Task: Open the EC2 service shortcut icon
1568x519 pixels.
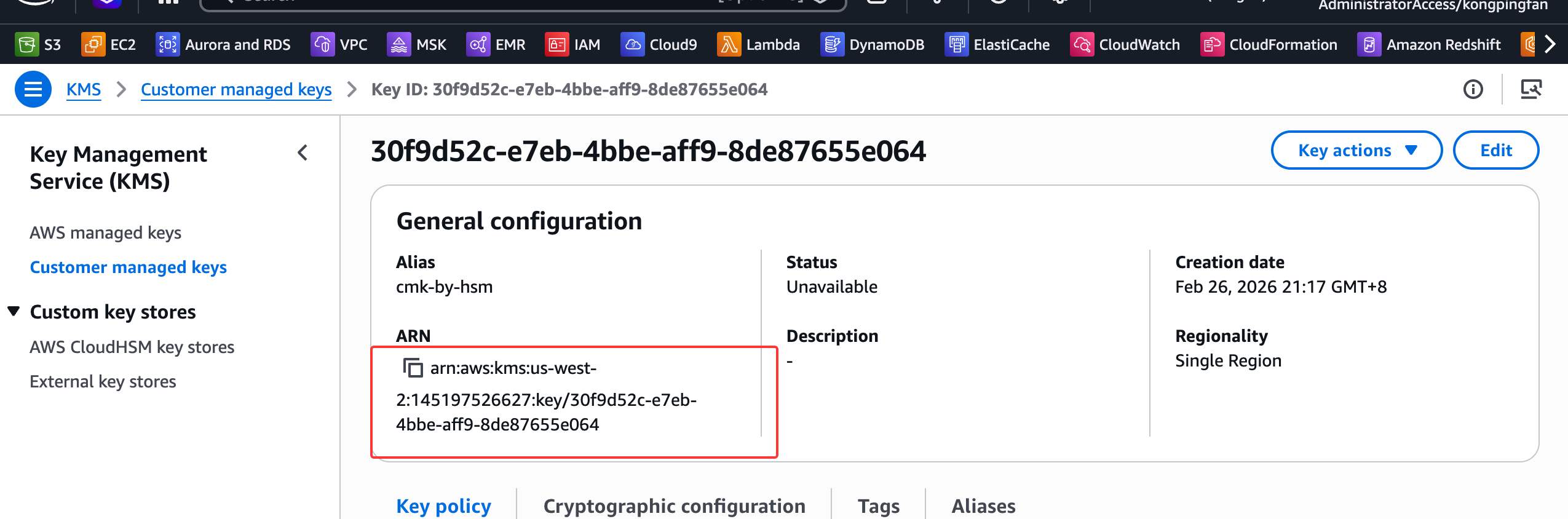Action: point(93,45)
